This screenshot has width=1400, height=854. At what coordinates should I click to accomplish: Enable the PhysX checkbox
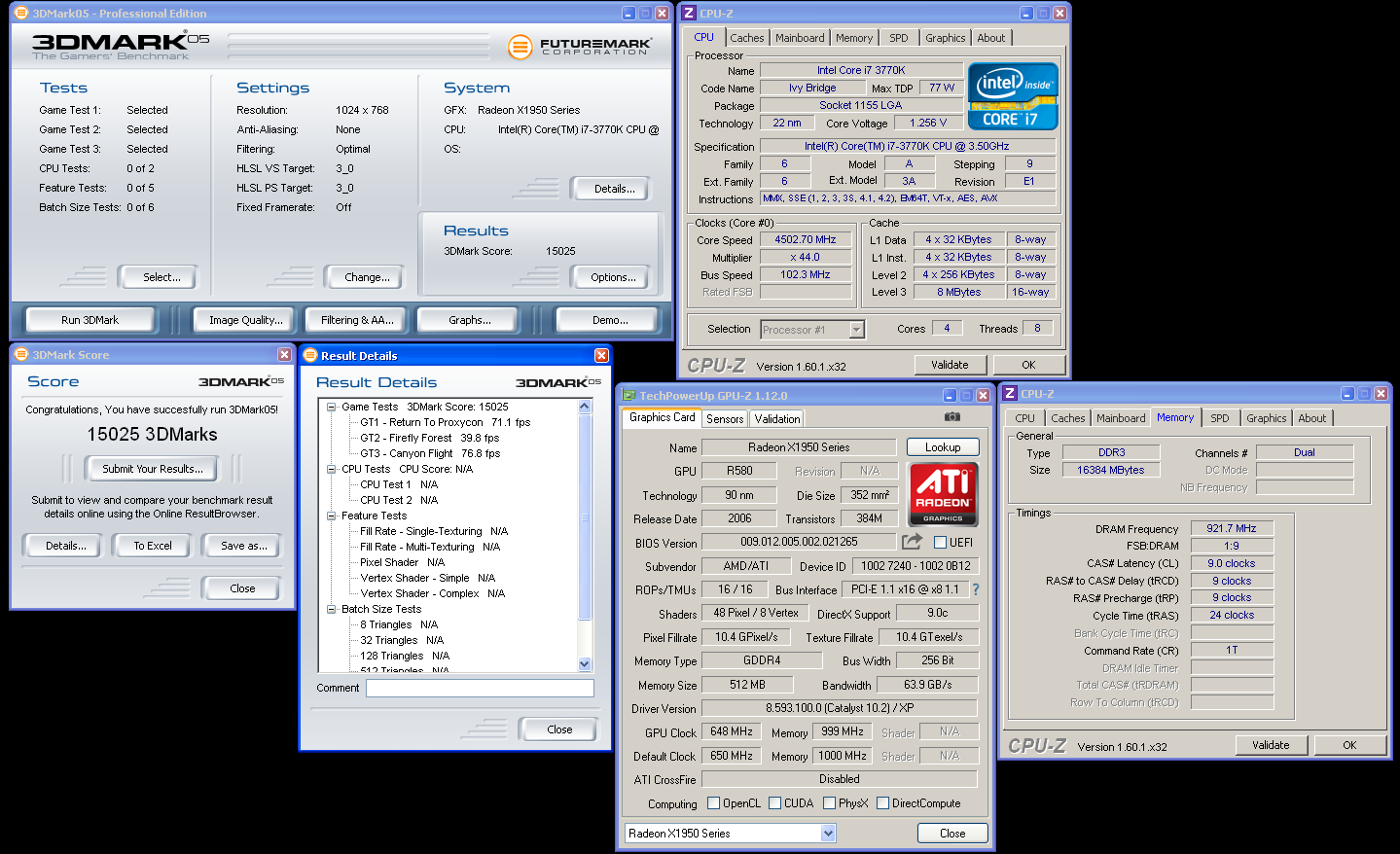click(x=830, y=803)
